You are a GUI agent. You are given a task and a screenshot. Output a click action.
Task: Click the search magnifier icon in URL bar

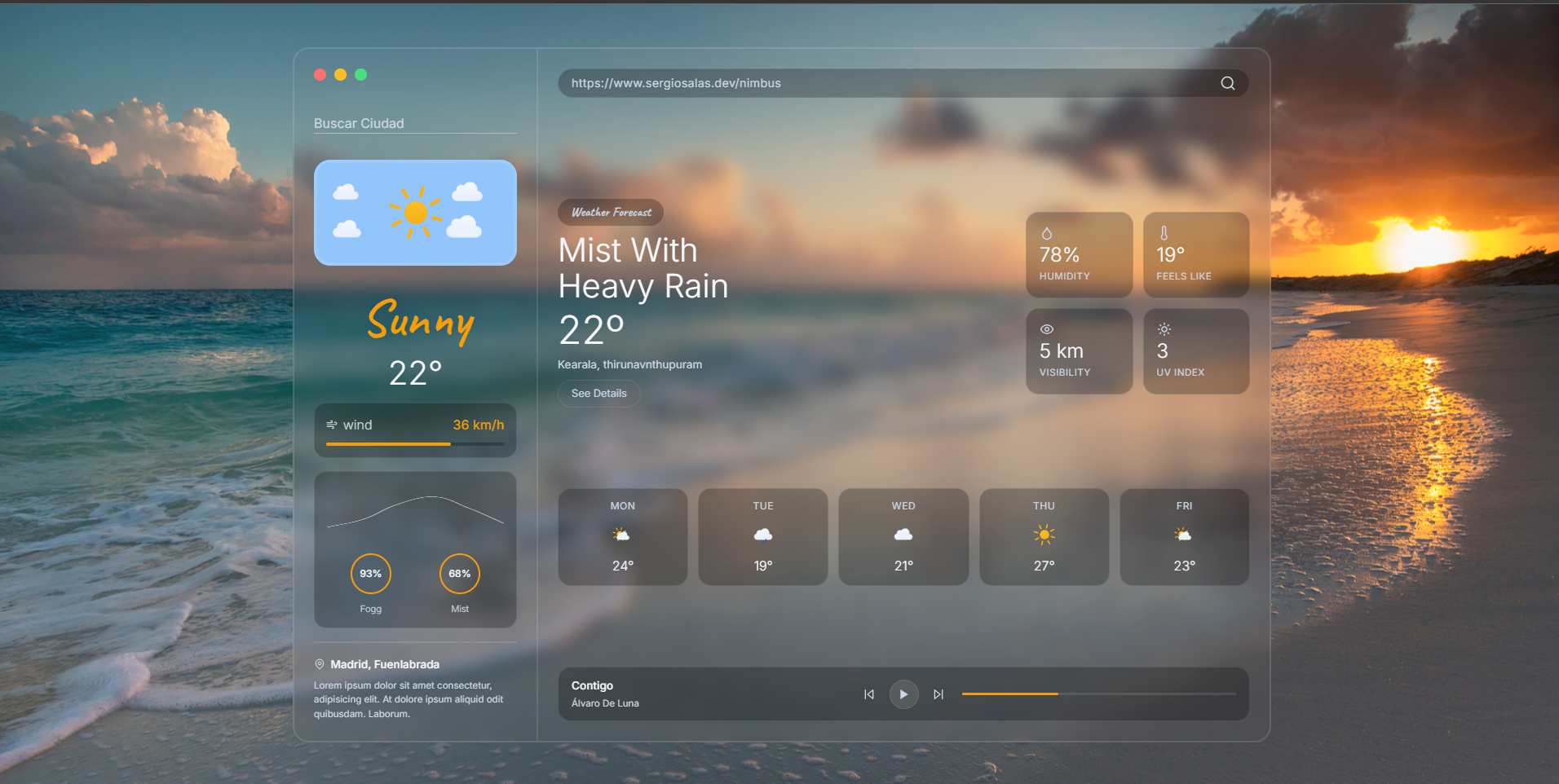tap(1227, 83)
